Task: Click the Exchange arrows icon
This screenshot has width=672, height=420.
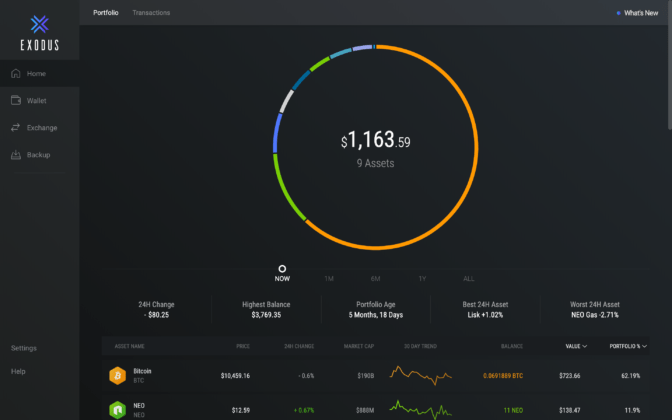Action: 17,128
